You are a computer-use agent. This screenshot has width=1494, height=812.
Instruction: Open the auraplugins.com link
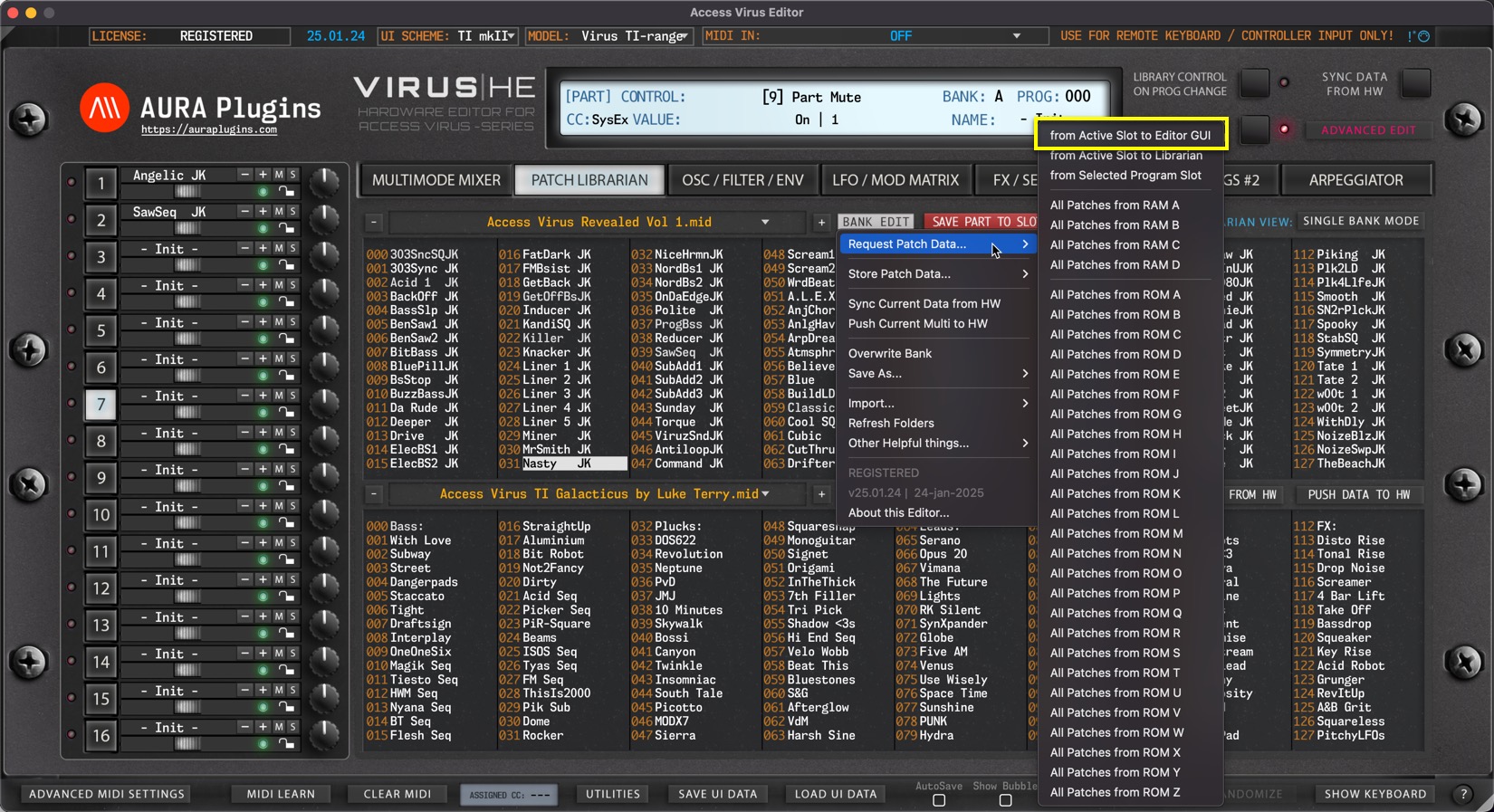click(209, 130)
